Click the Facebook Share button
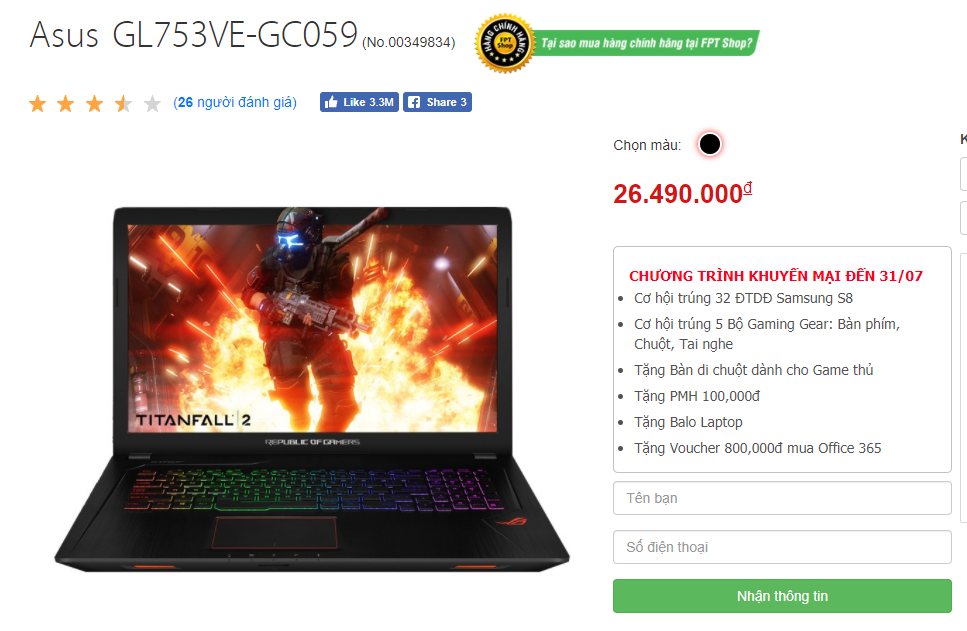 click(x=437, y=102)
